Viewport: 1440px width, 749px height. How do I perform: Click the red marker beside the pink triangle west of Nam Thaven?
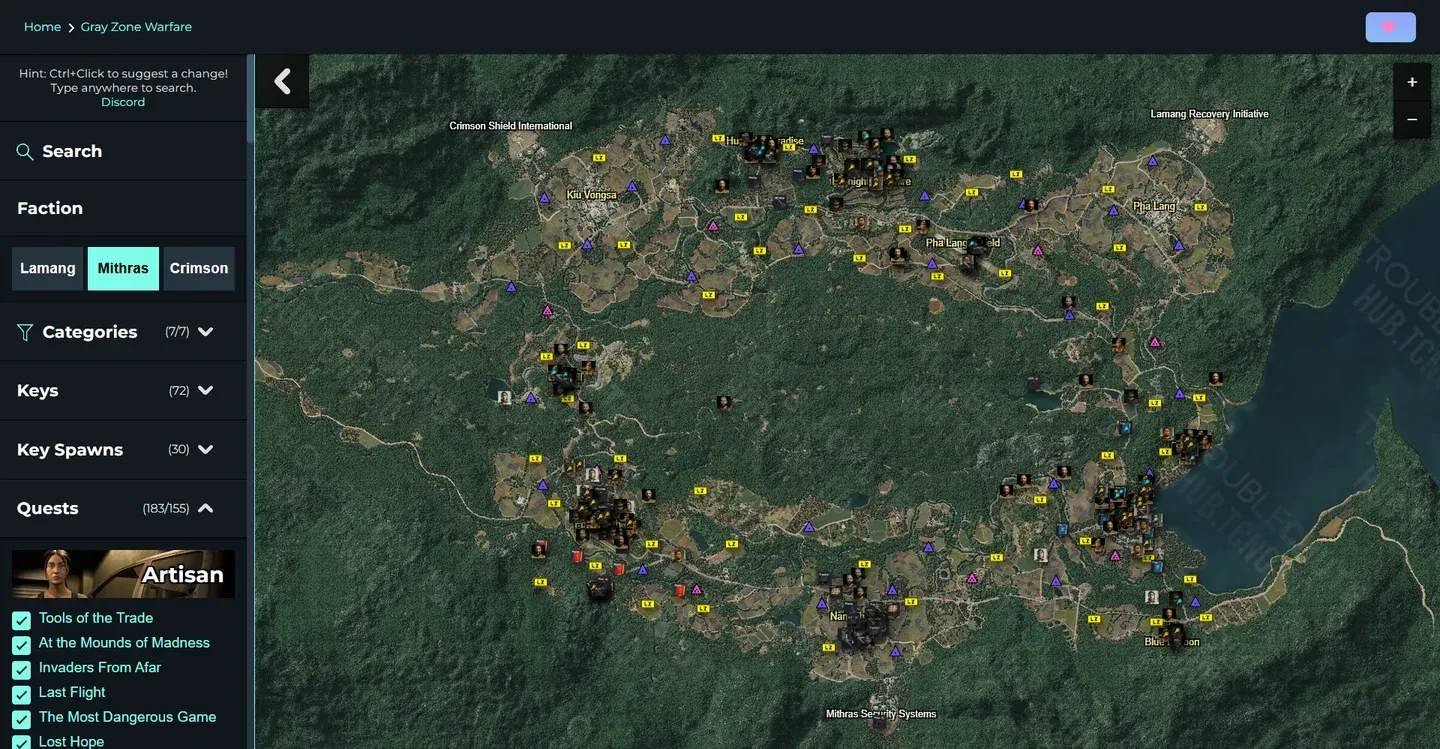click(680, 589)
